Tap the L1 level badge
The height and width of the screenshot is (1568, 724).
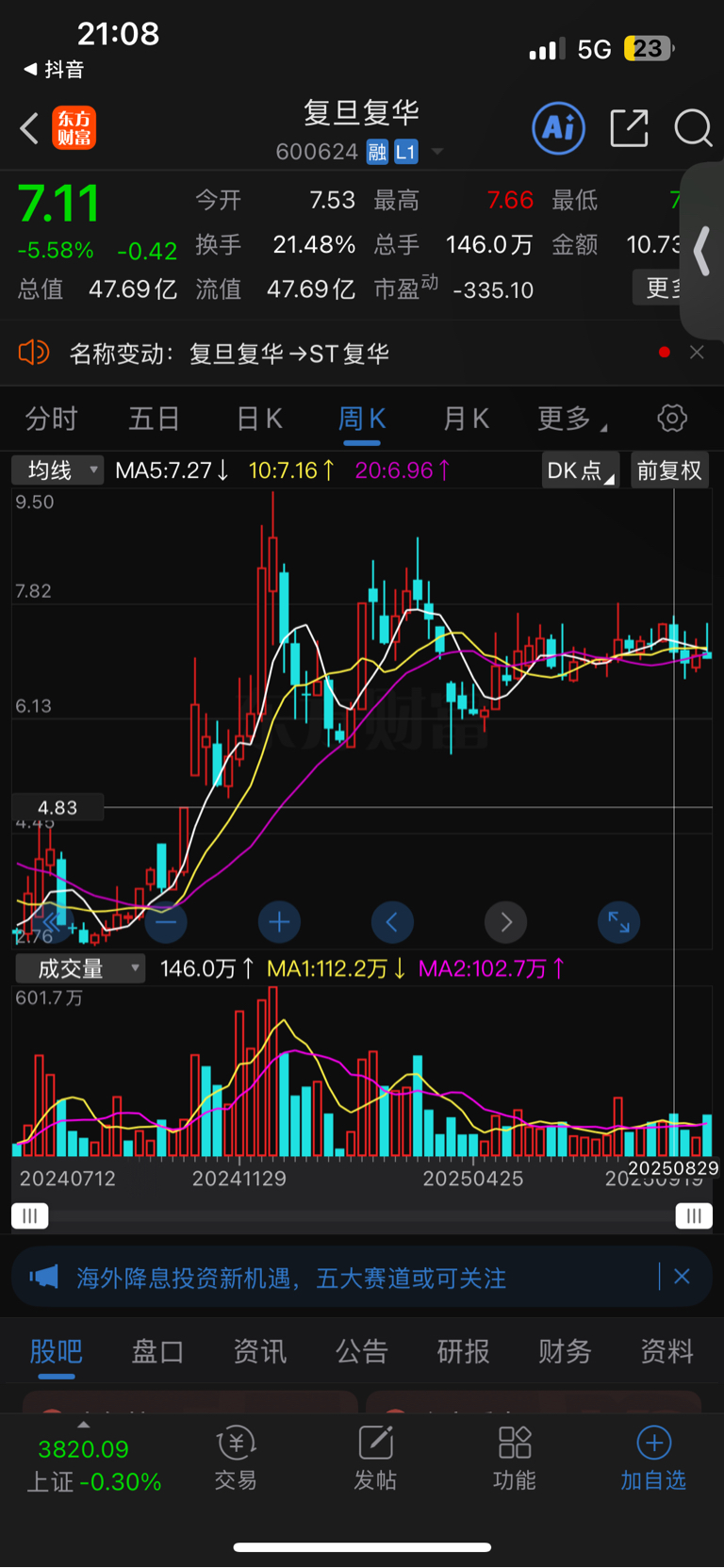[x=405, y=152]
